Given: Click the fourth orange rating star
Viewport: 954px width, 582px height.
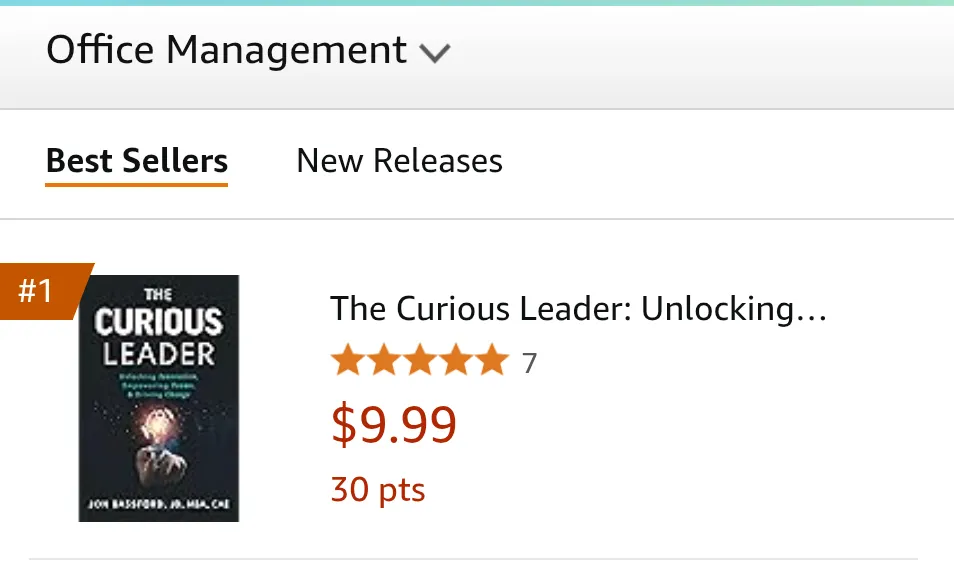Looking at the screenshot, I should [x=456, y=360].
